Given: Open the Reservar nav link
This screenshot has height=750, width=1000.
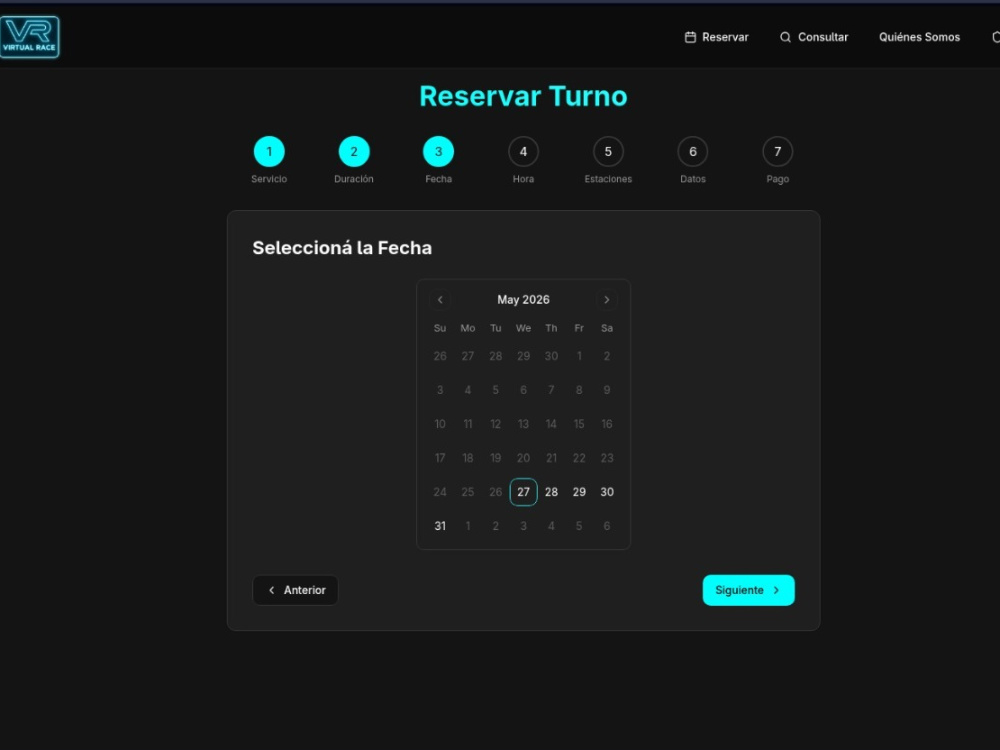Looking at the screenshot, I should tap(716, 37).
